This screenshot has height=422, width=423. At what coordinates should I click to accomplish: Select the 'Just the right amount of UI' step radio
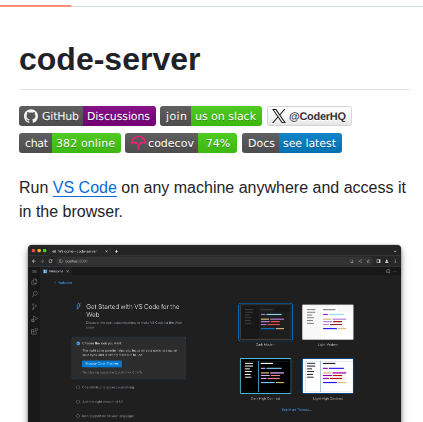point(78,402)
